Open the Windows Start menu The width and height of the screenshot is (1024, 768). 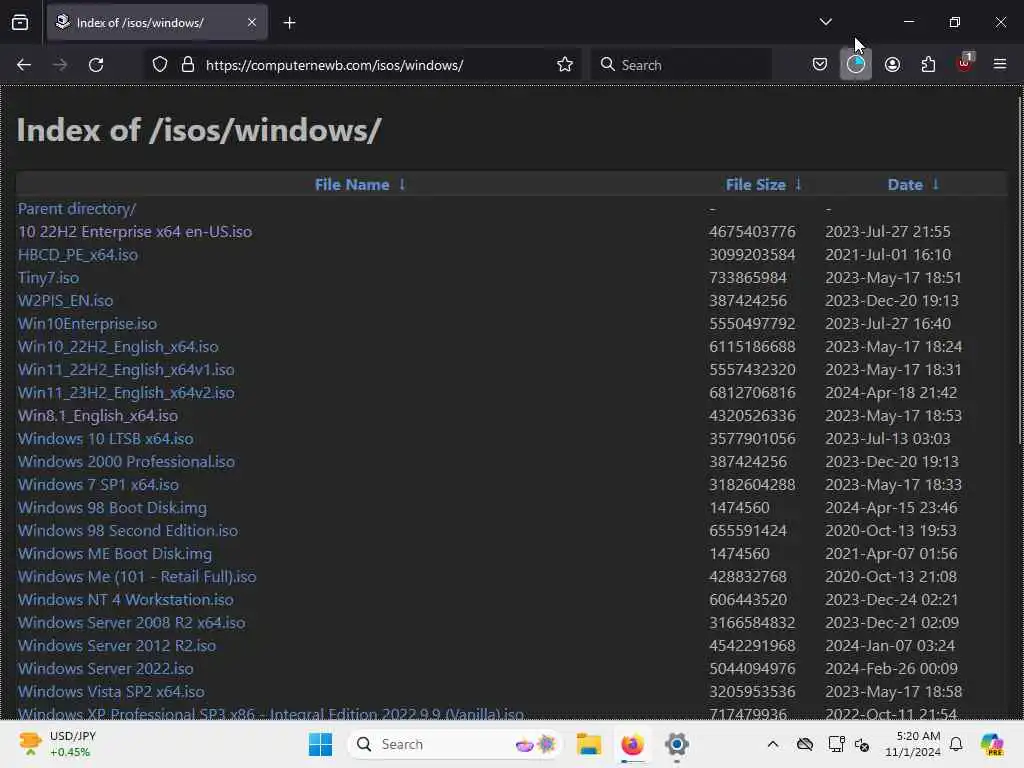[320, 744]
